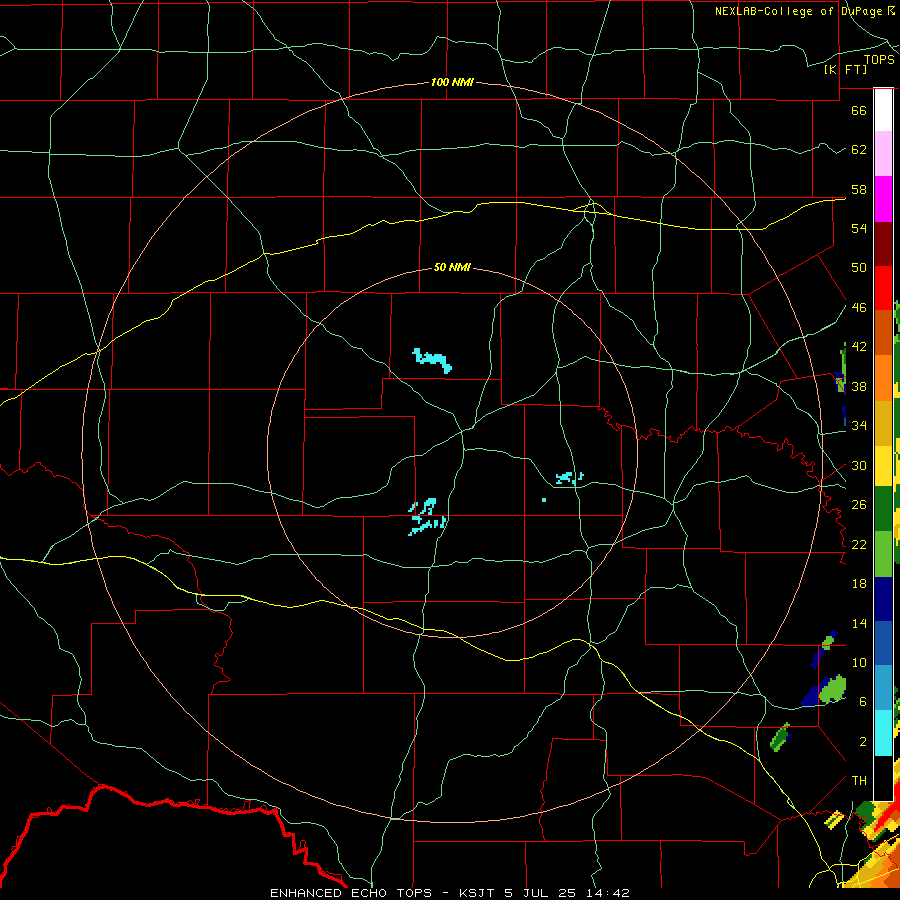Click the 50 NMI range ring label
Image resolution: width=900 pixels, height=900 pixels.
pyautogui.click(x=452, y=267)
